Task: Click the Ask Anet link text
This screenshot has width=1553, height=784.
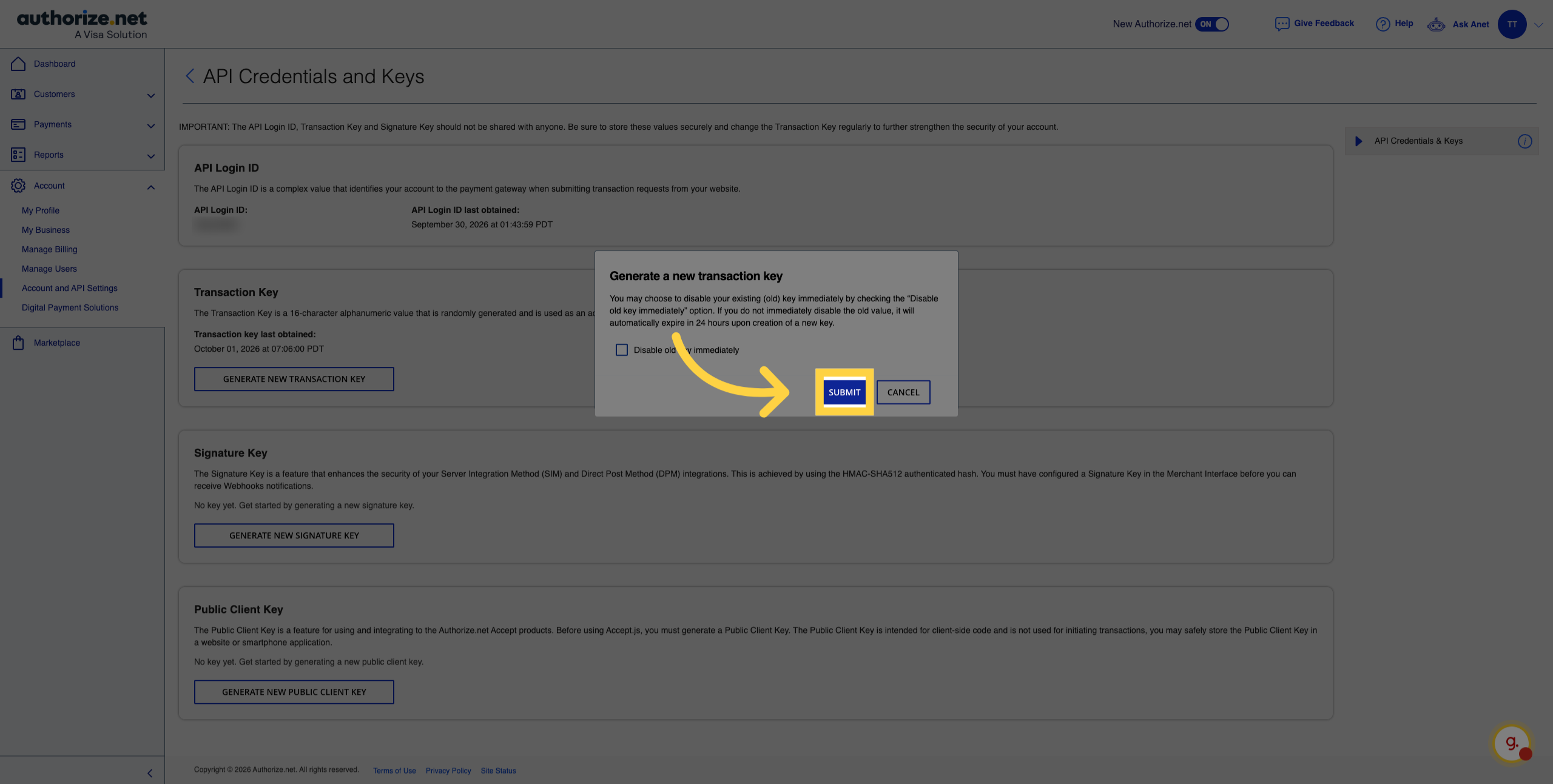Action: point(1470,24)
